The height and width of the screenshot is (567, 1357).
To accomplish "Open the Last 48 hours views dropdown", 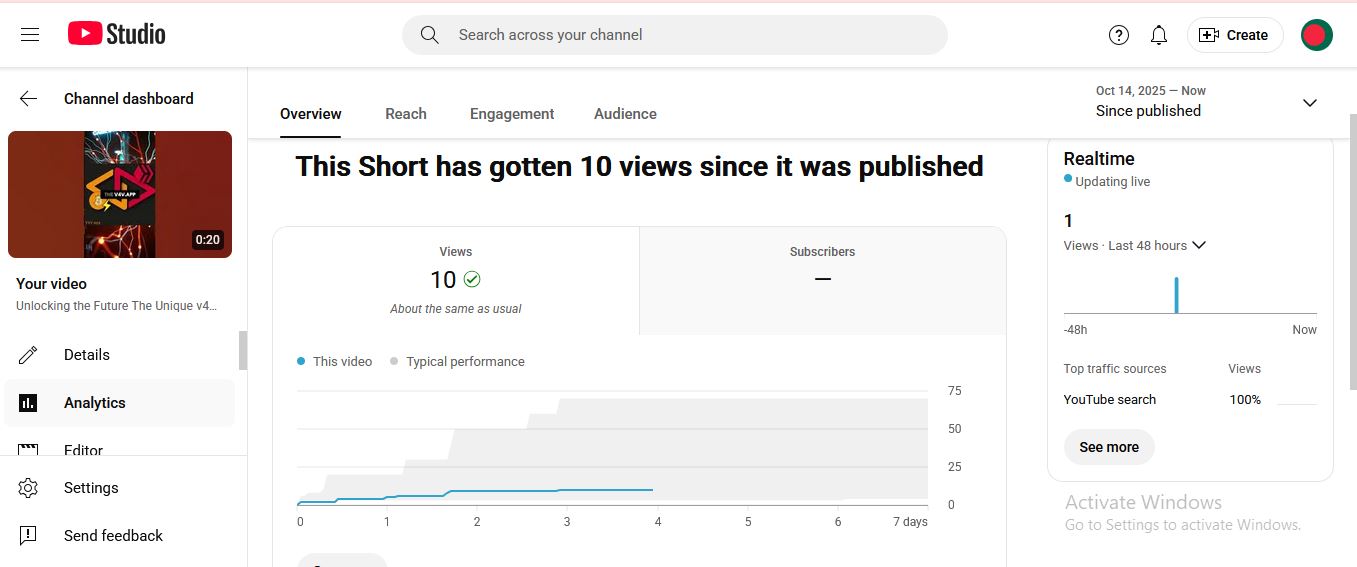I will click(1199, 246).
